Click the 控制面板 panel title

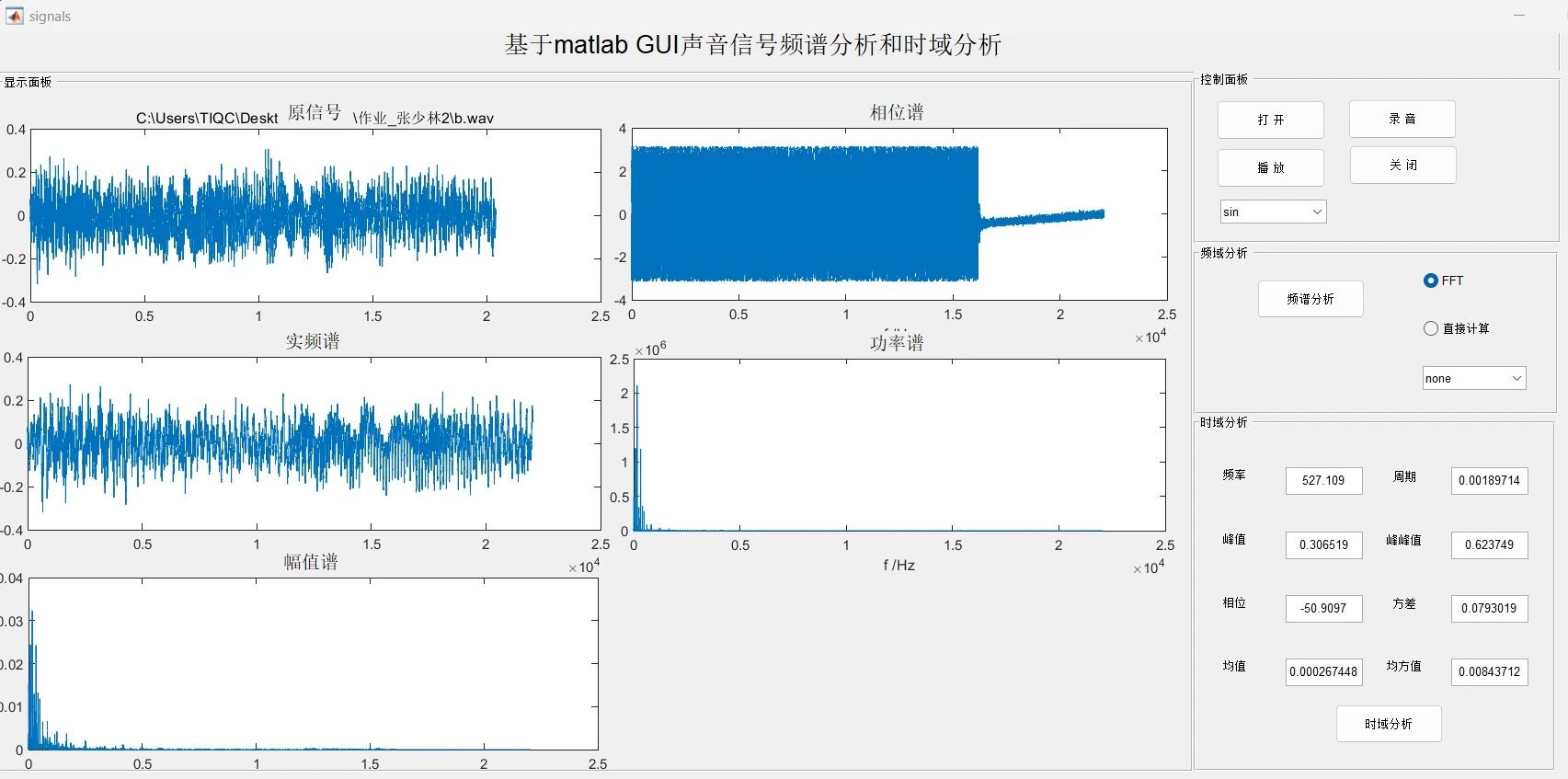1224,79
